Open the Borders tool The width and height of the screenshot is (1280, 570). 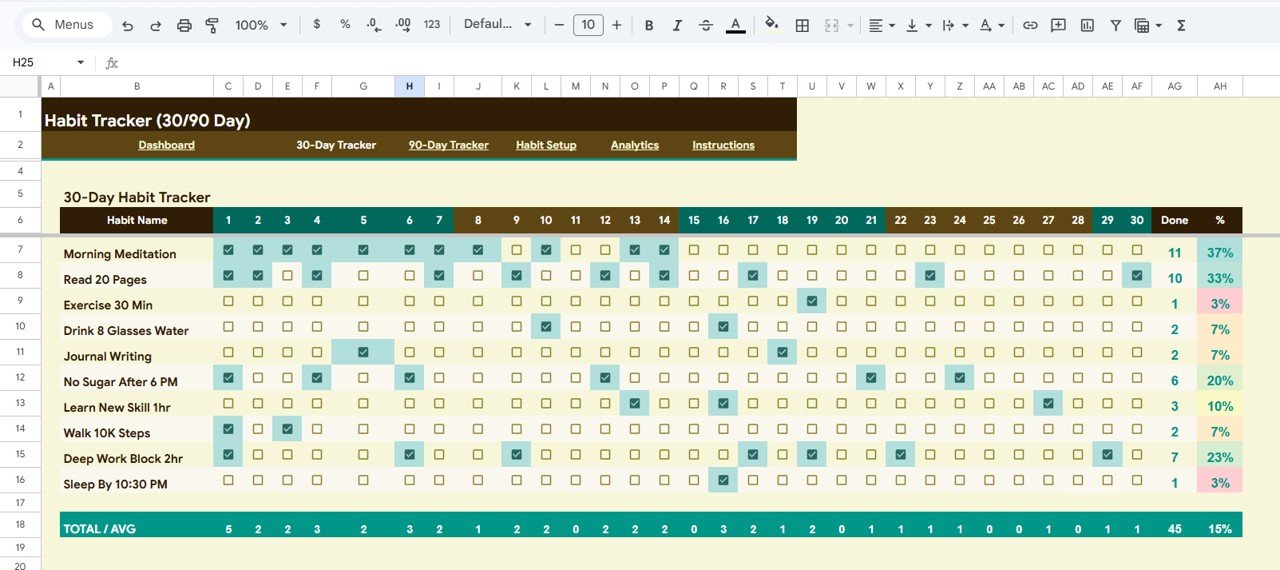coord(802,25)
